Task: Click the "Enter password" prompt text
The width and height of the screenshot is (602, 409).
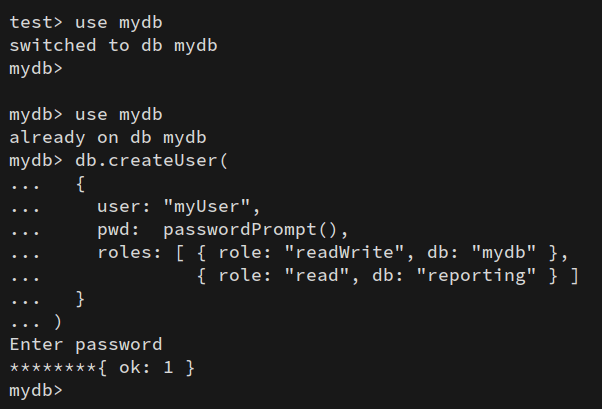Action: (x=85, y=345)
